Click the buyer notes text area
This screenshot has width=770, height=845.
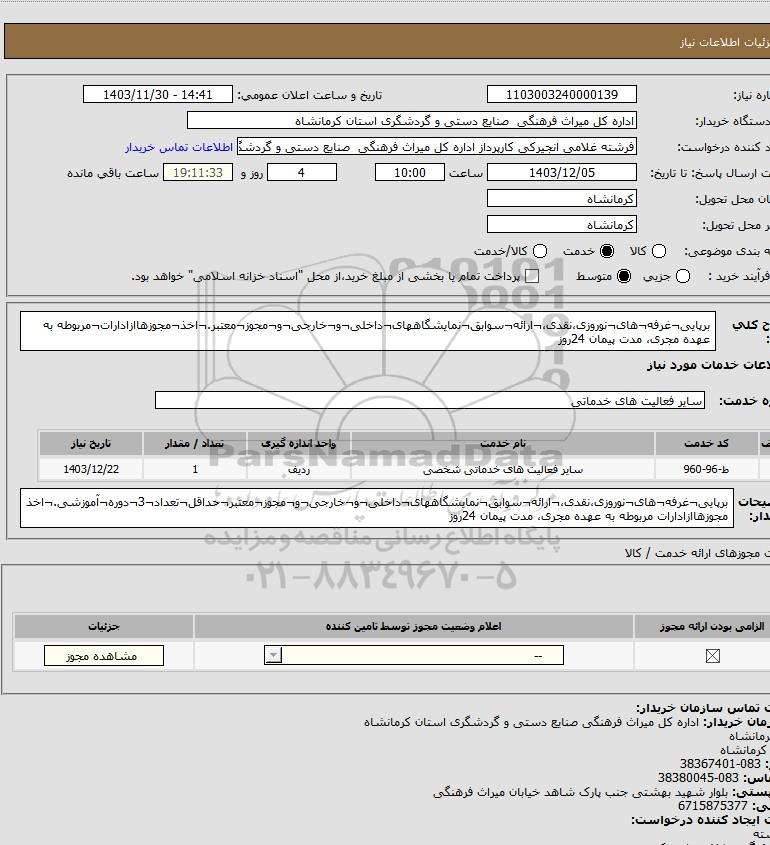[x=377, y=508]
